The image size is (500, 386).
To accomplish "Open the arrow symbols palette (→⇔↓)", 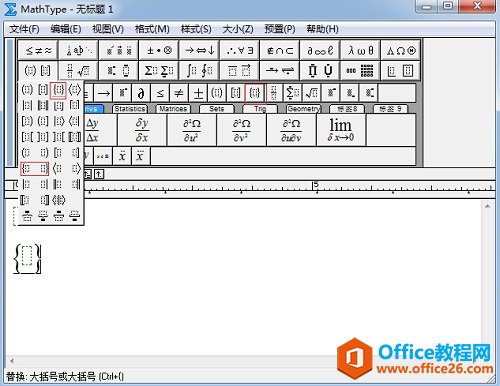I will (x=199, y=50).
